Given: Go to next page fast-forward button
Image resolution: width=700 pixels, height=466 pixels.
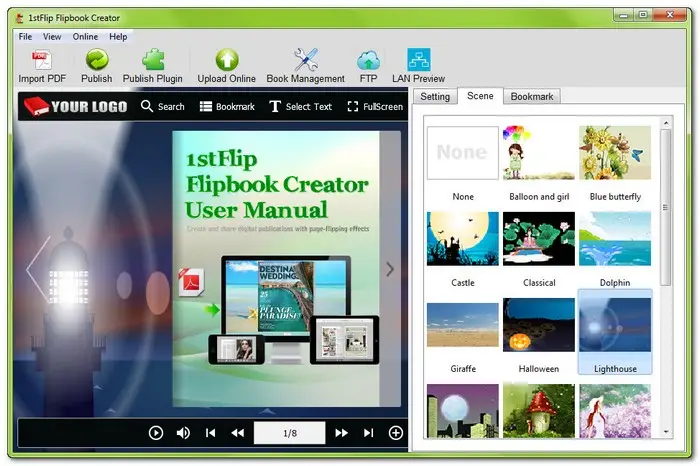Looking at the screenshot, I should point(342,433).
